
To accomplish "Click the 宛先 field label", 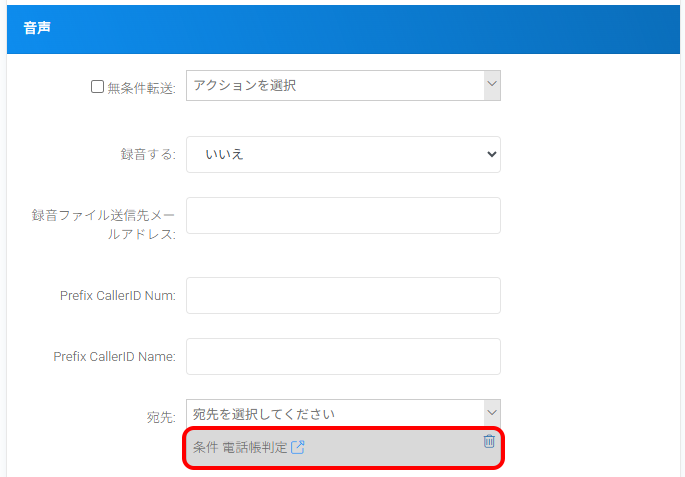I will [x=160, y=415].
